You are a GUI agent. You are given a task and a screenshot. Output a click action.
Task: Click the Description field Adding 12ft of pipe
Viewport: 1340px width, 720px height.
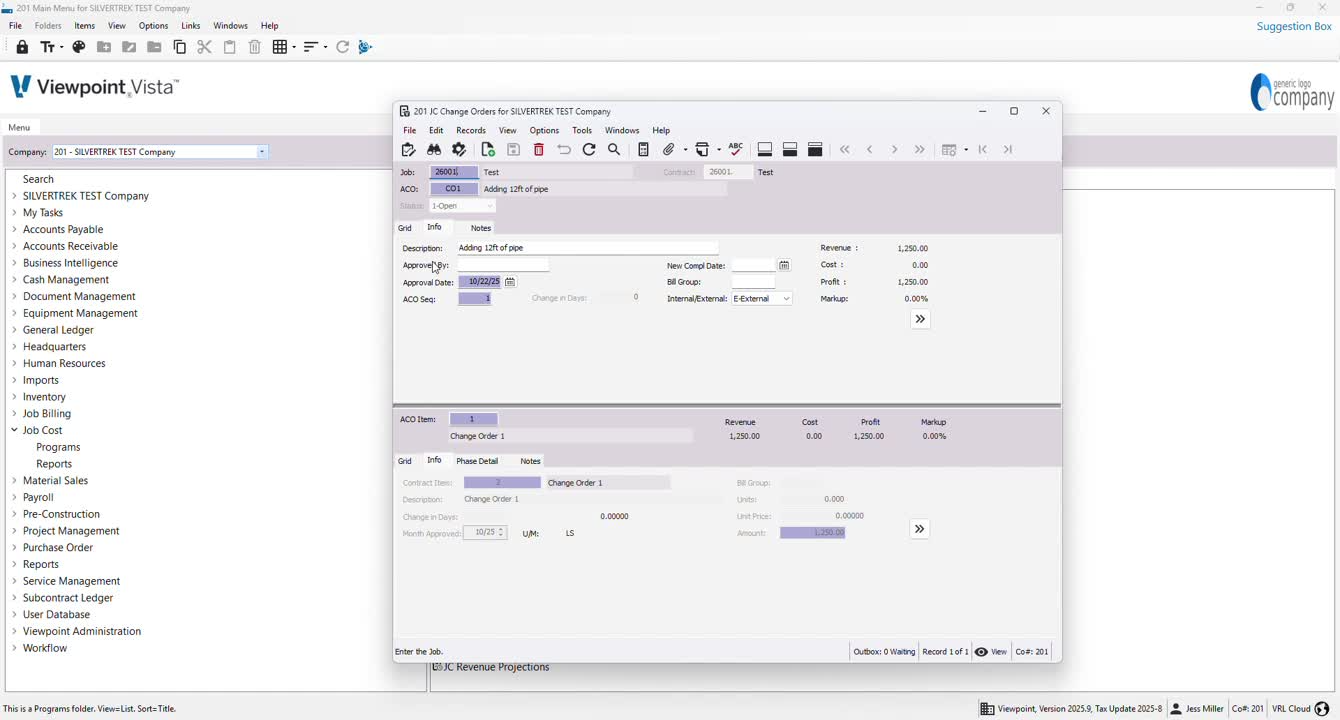coord(588,248)
